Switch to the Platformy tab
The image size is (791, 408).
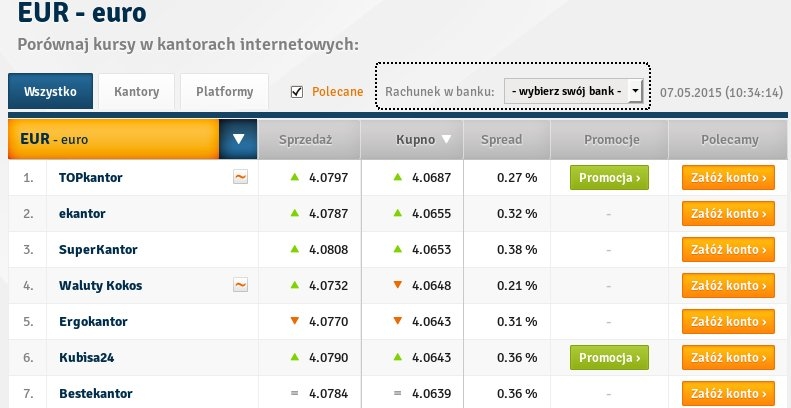[224, 92]
